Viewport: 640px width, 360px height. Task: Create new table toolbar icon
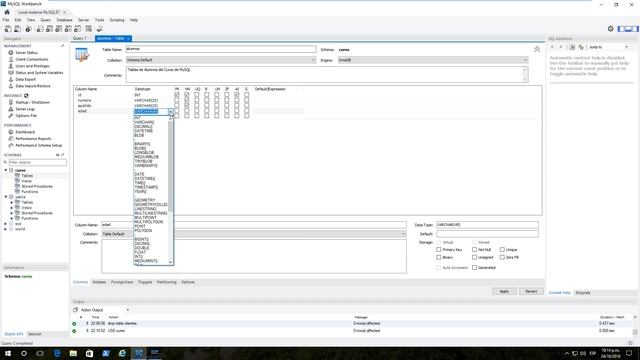pyautogui.click(x=49, y=29)
